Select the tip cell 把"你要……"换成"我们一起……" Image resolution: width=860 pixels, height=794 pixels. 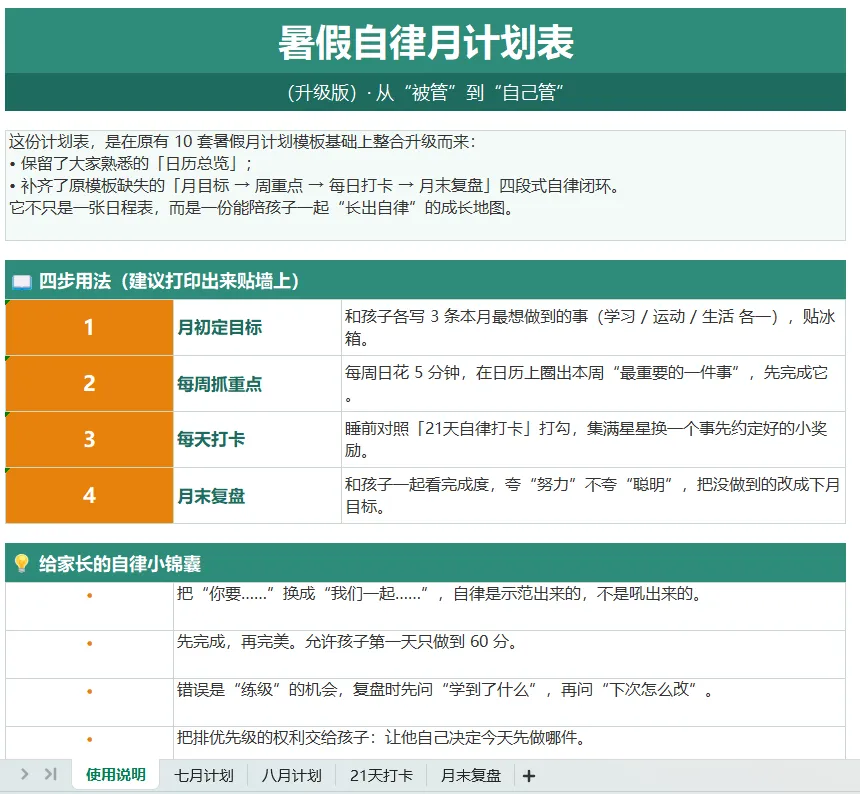tap(510, 606)
